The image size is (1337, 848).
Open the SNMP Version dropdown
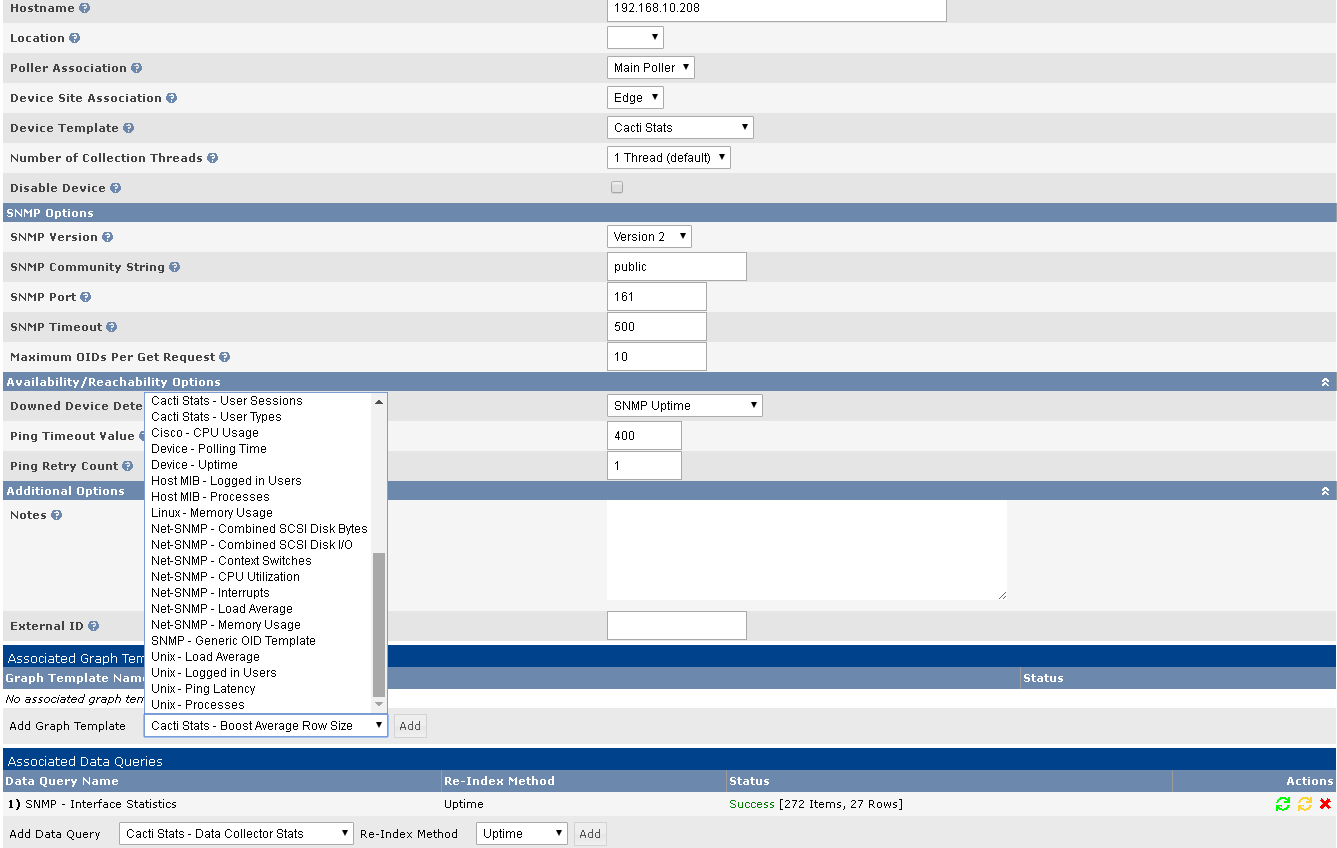coord(649,236)
